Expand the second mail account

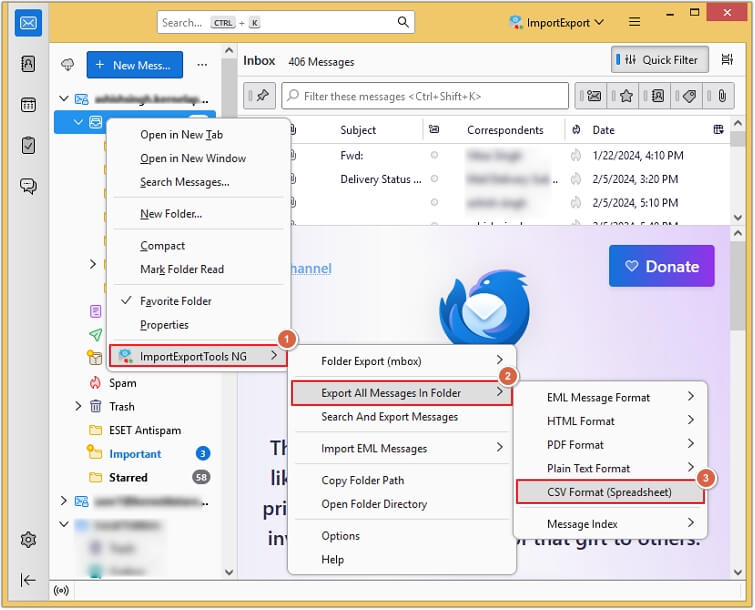pos(64,501)
